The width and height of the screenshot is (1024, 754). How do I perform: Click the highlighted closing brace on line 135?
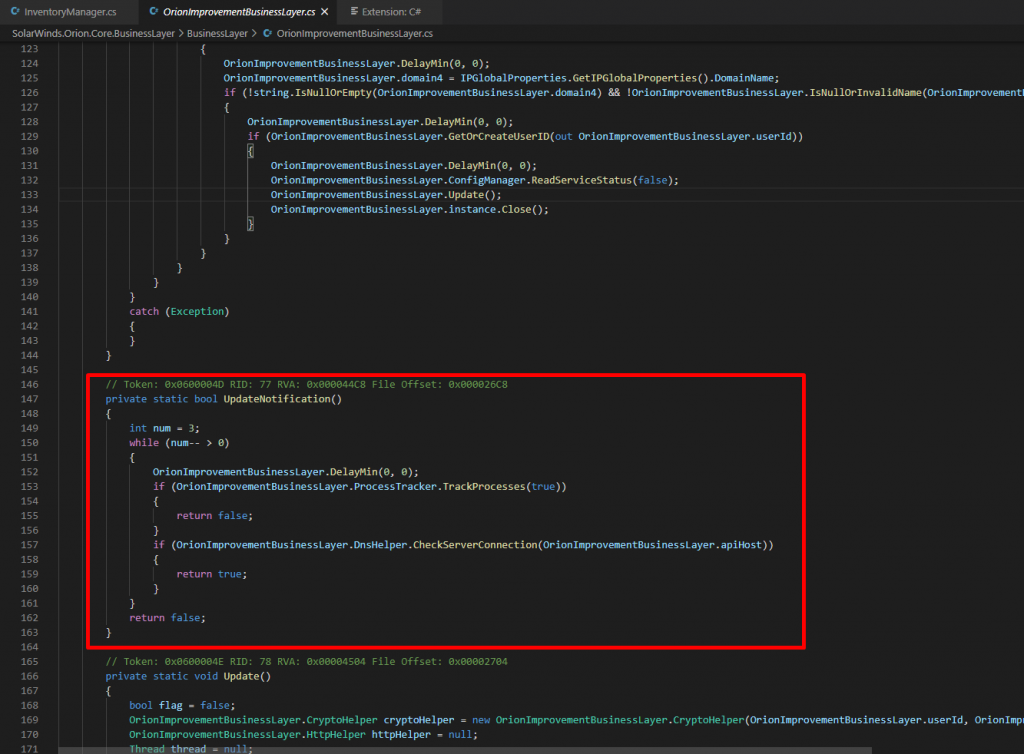coord(250,224)
